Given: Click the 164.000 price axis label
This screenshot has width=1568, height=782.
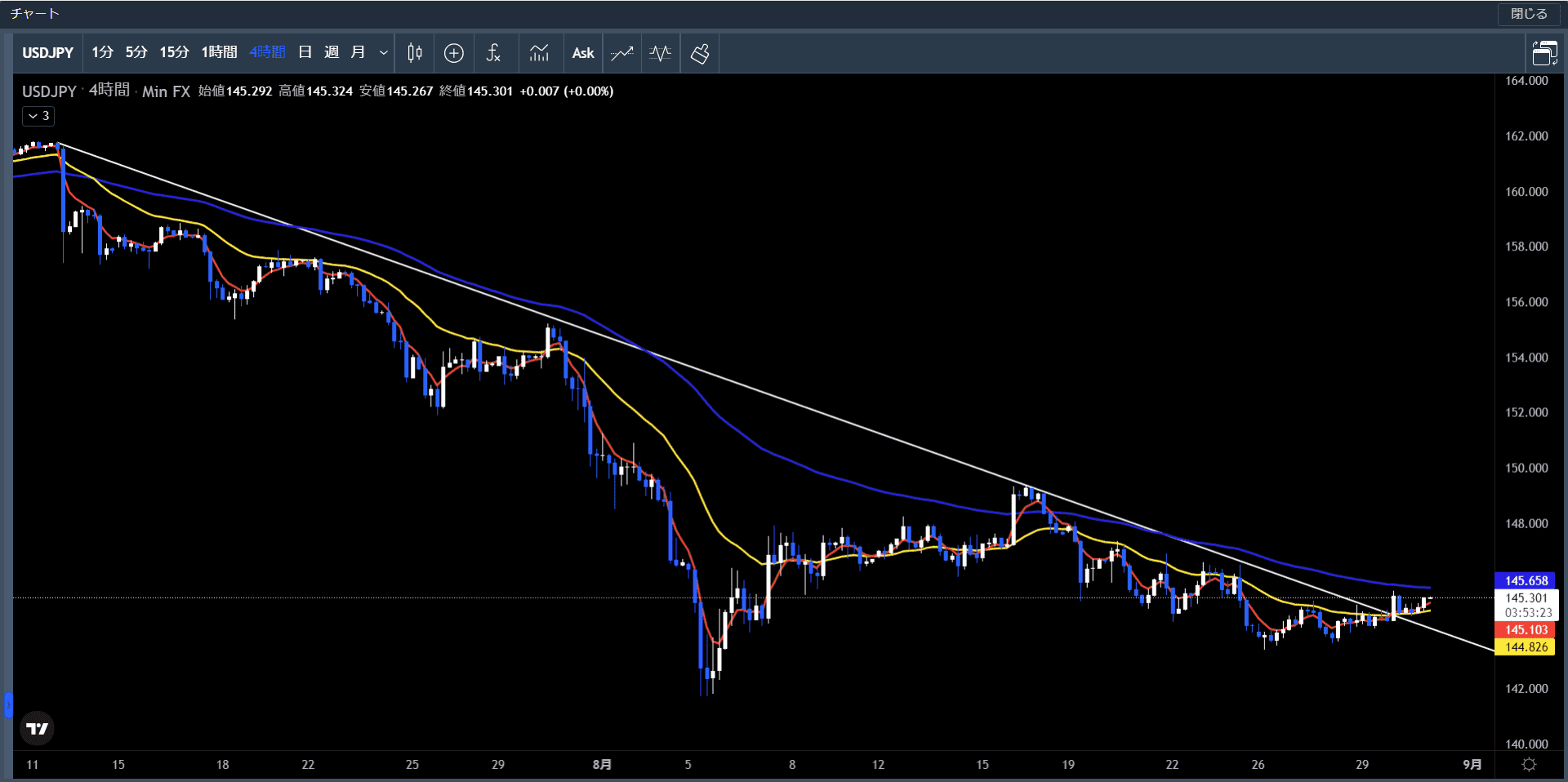Looking at the screenshot, I should 1526,81.
